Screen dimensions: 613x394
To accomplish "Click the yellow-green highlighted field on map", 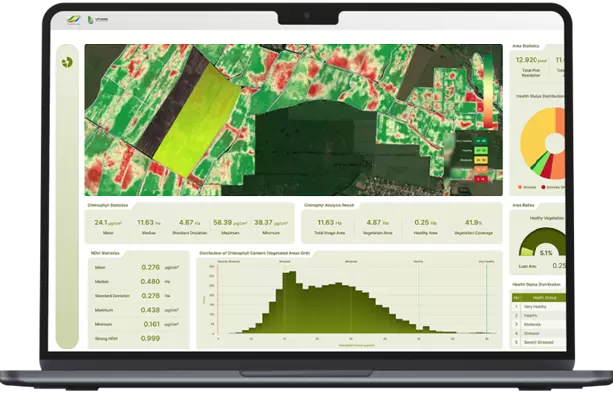I will (197, 120).
